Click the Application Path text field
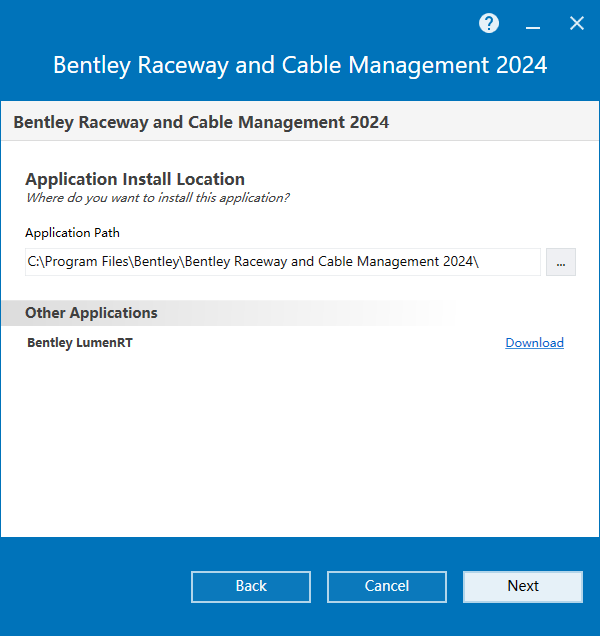600x636 pixels. pyautogui.click(x=283, y=262)
